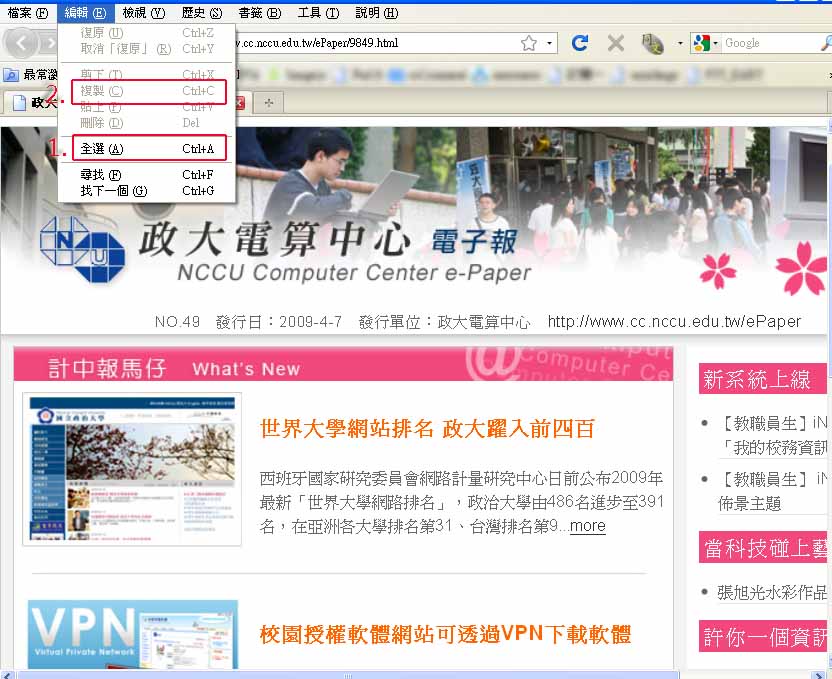Viewport: 832px width, 679px height.
Task: Click the 當科技碰上藝 sidebar heading
Action: point(762,547)
